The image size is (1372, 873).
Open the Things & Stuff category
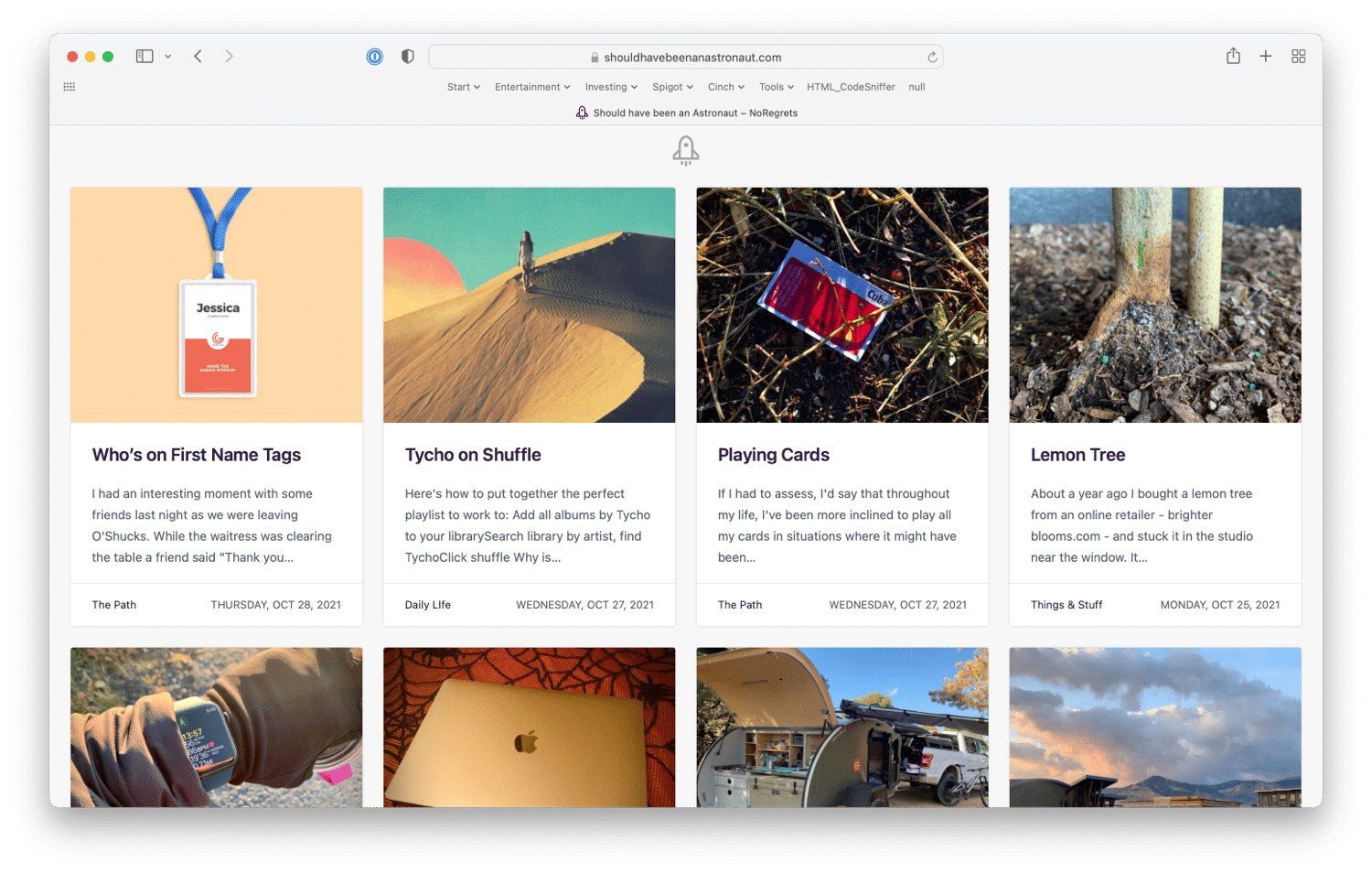(1066, 605)
